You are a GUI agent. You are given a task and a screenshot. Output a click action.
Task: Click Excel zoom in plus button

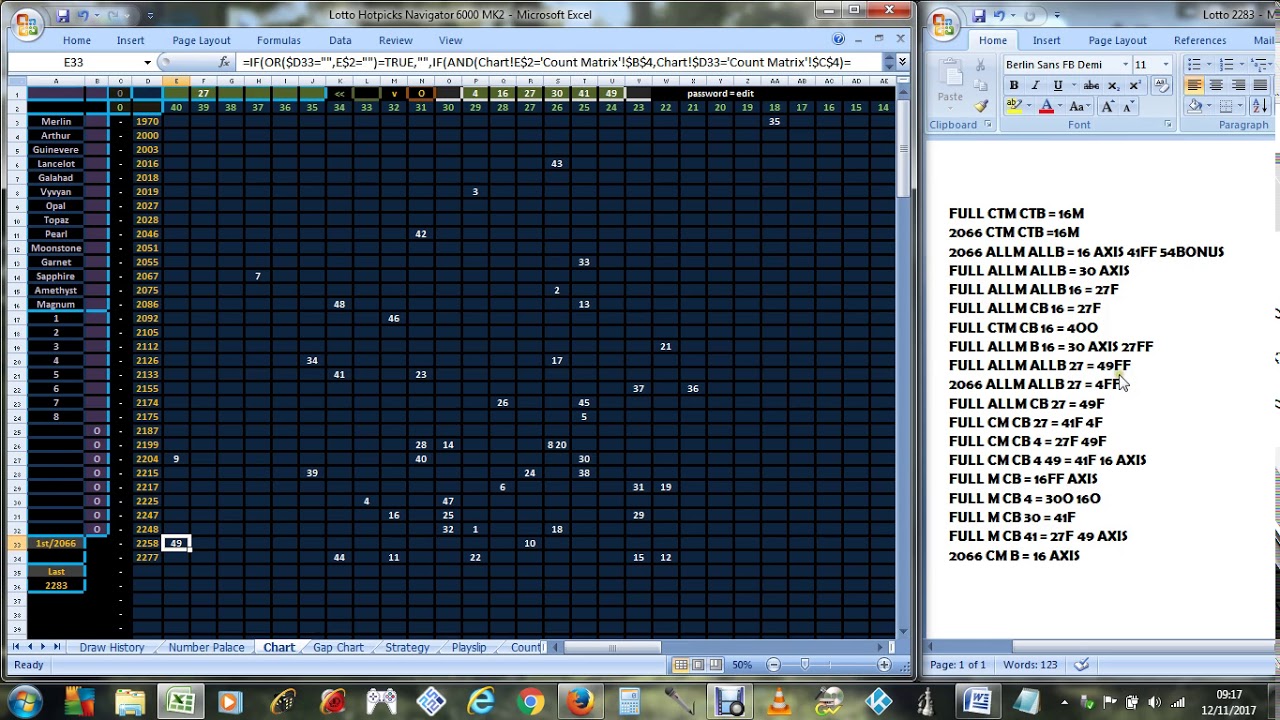(x=884, y=665)
